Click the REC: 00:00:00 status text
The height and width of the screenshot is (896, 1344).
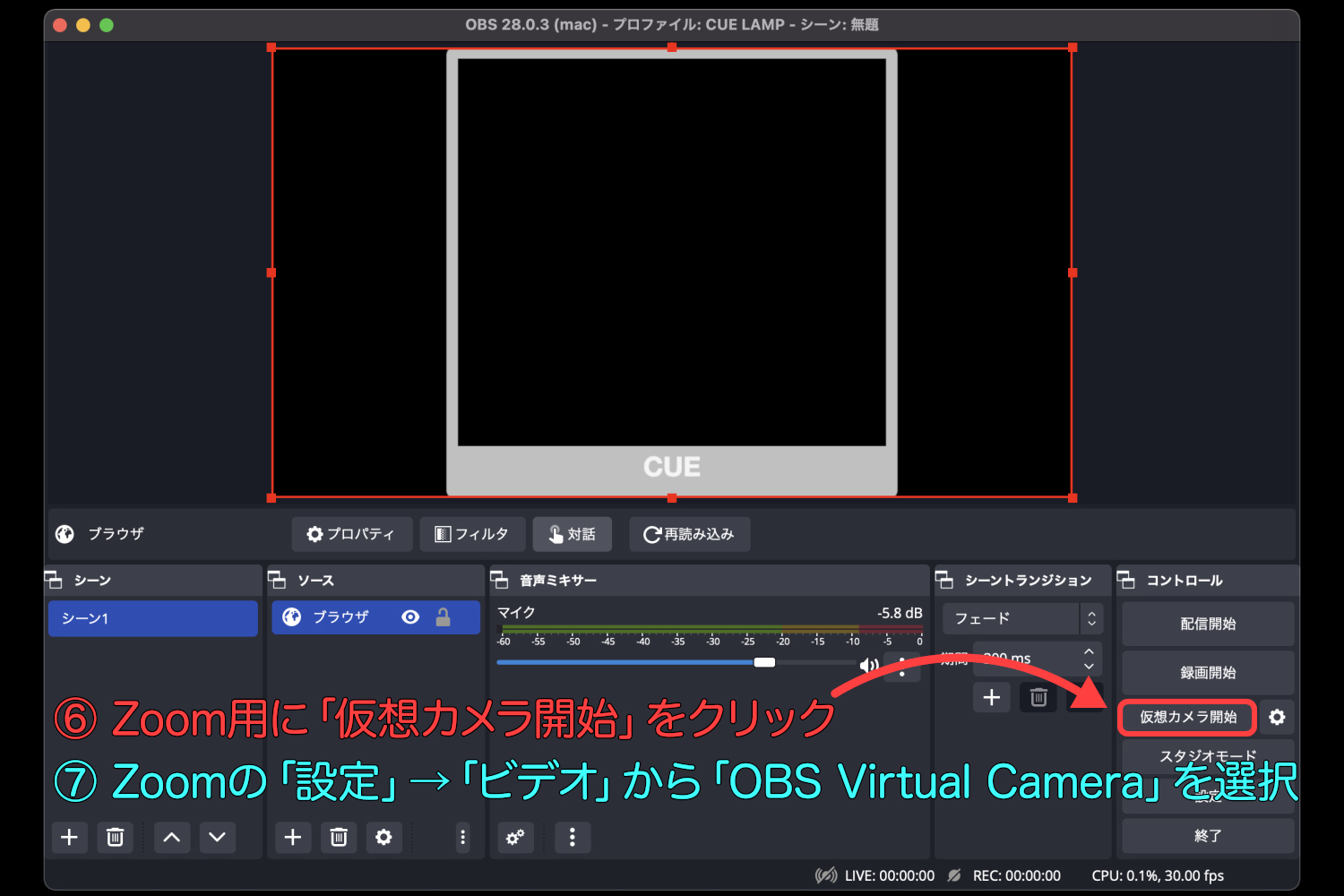(1017, 875)
